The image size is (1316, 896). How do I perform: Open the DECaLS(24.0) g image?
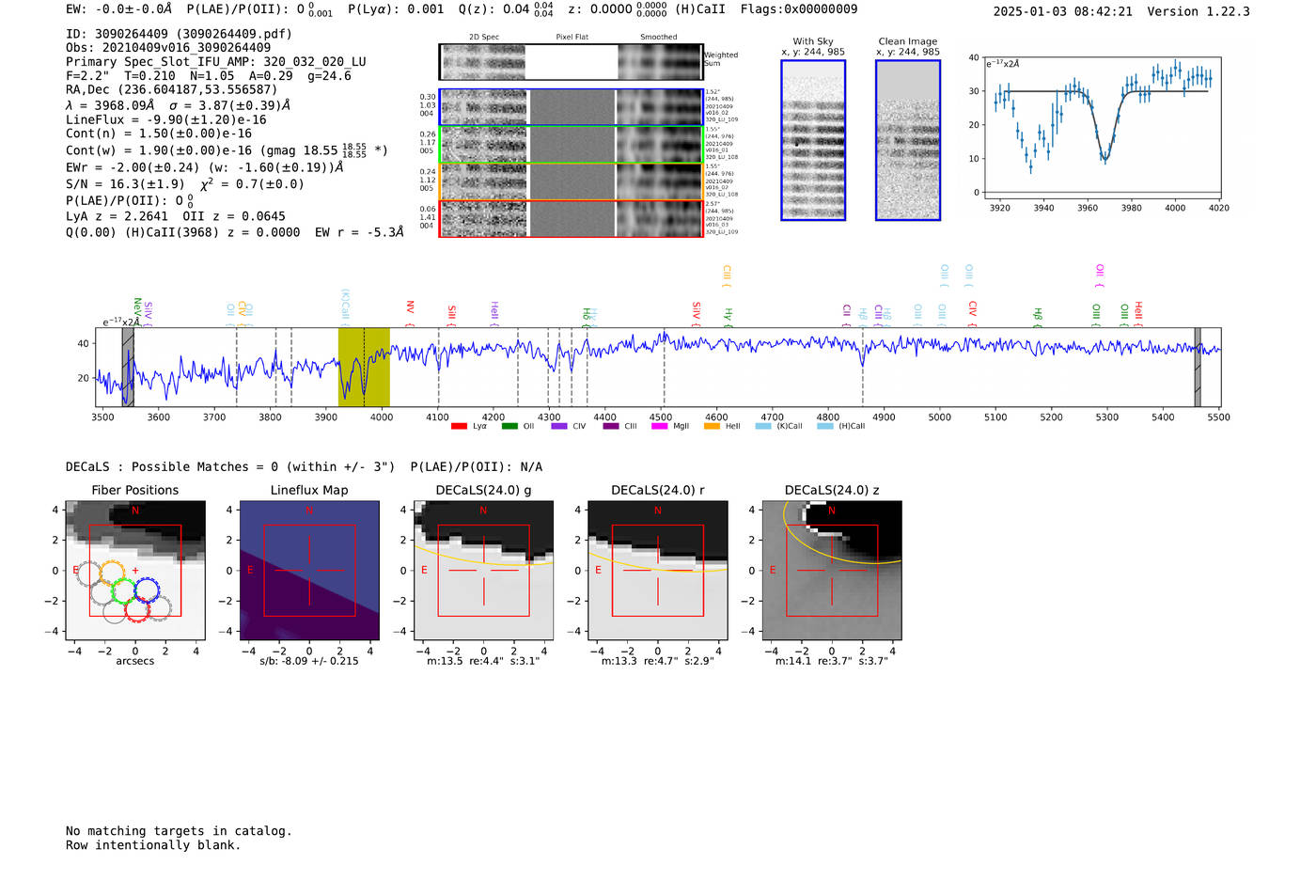484,571
